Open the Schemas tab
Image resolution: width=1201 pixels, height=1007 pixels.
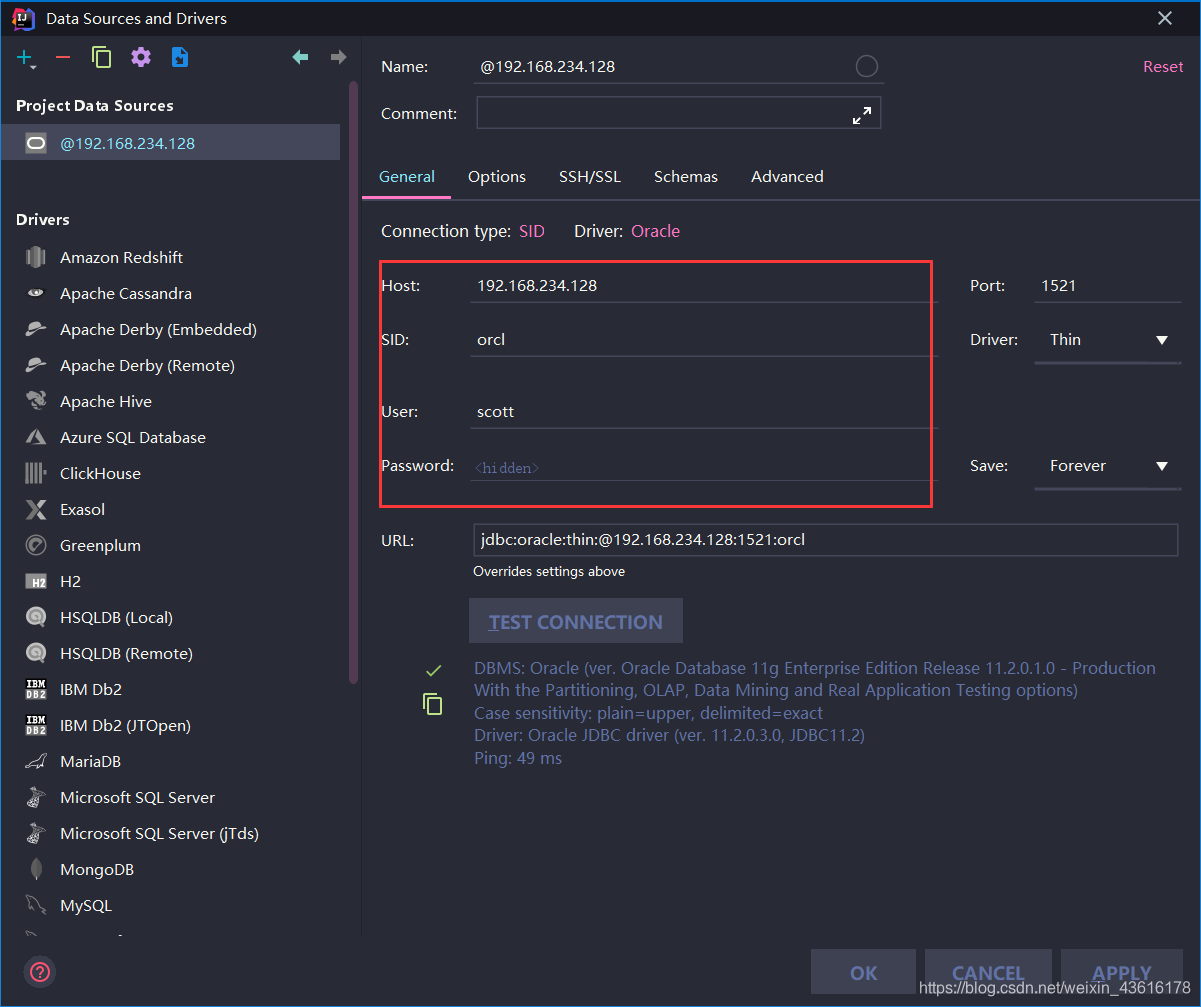[686, 177]
